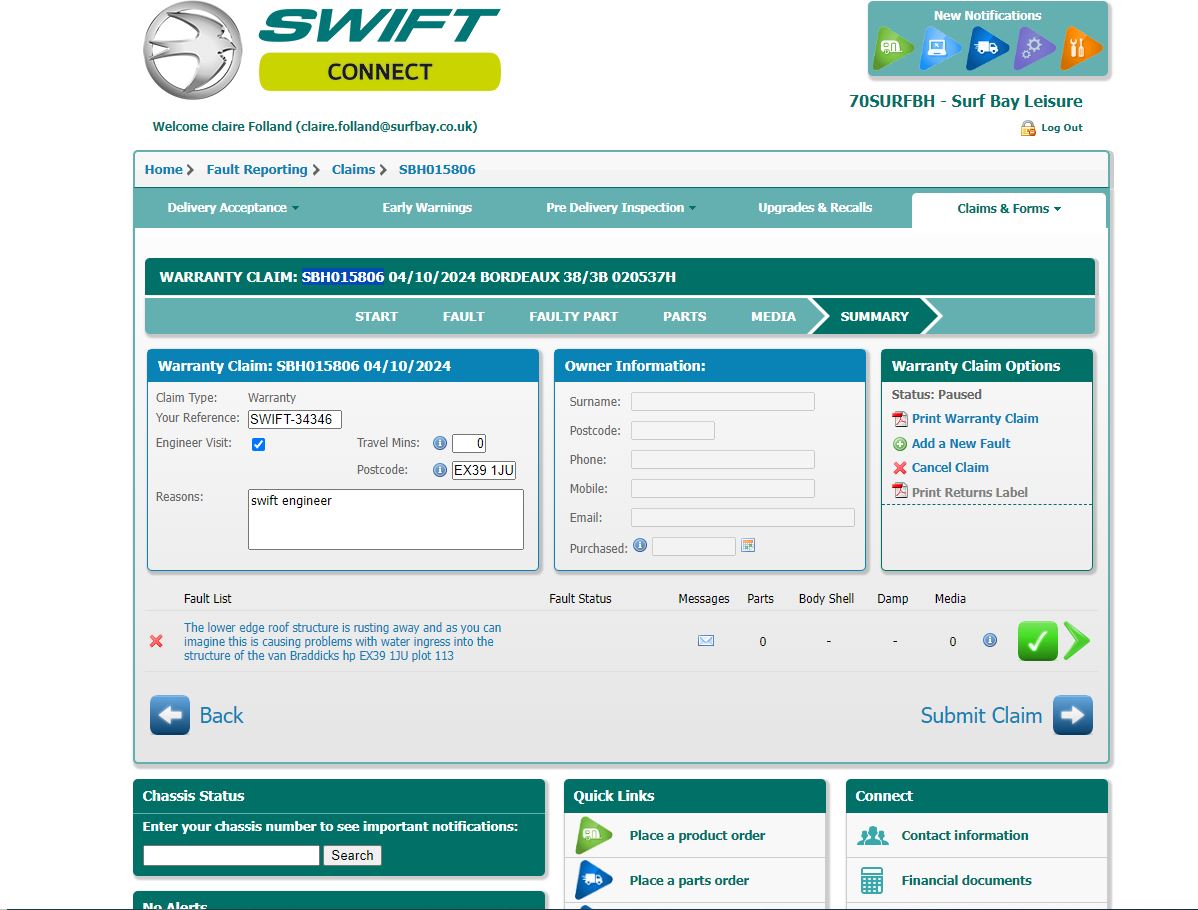Click the Your Reference input field

pos(295,419)
